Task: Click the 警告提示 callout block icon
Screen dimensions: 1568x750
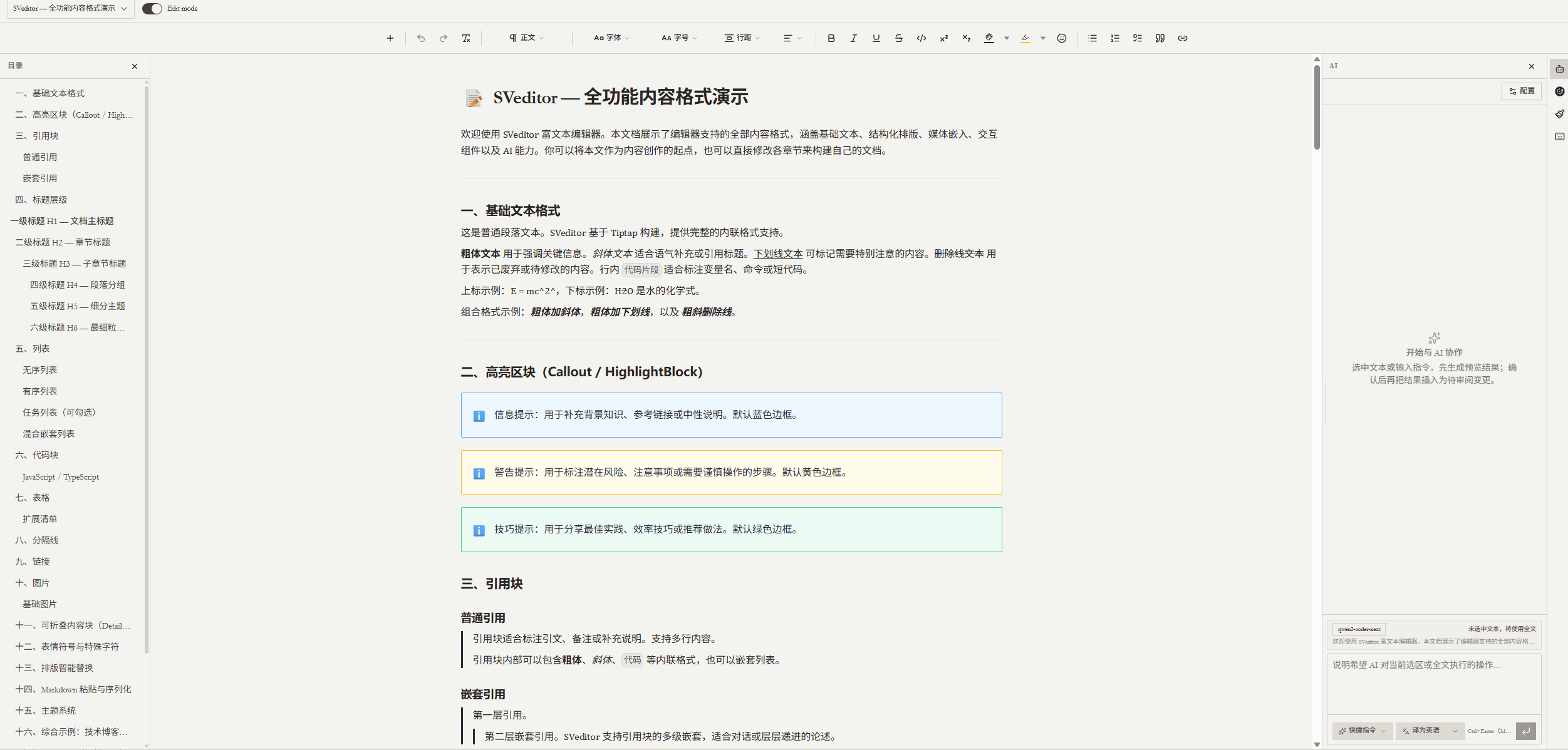Action: (x=479, y=473)
